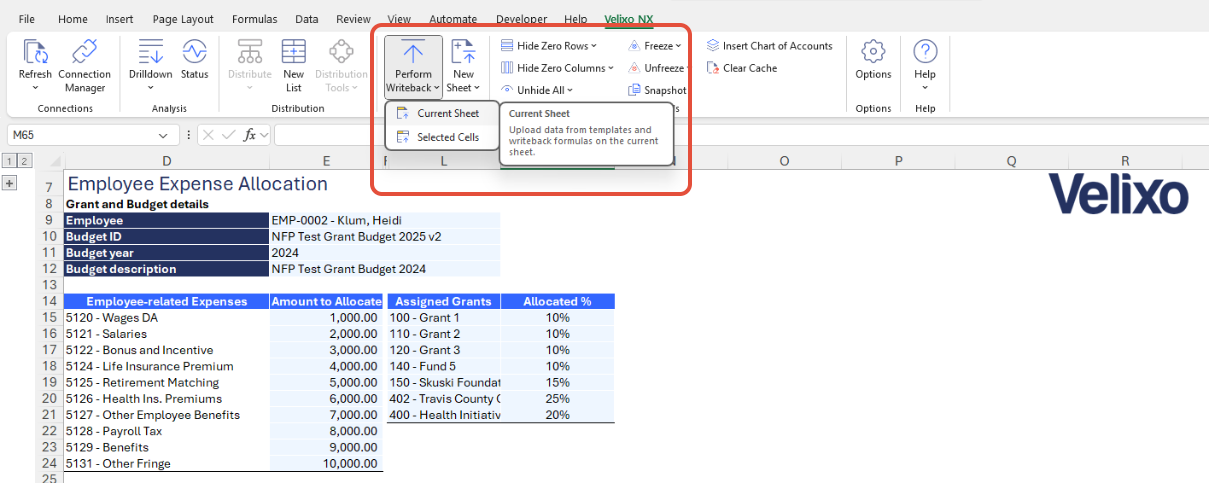Open the Review tab

(354, 19)
